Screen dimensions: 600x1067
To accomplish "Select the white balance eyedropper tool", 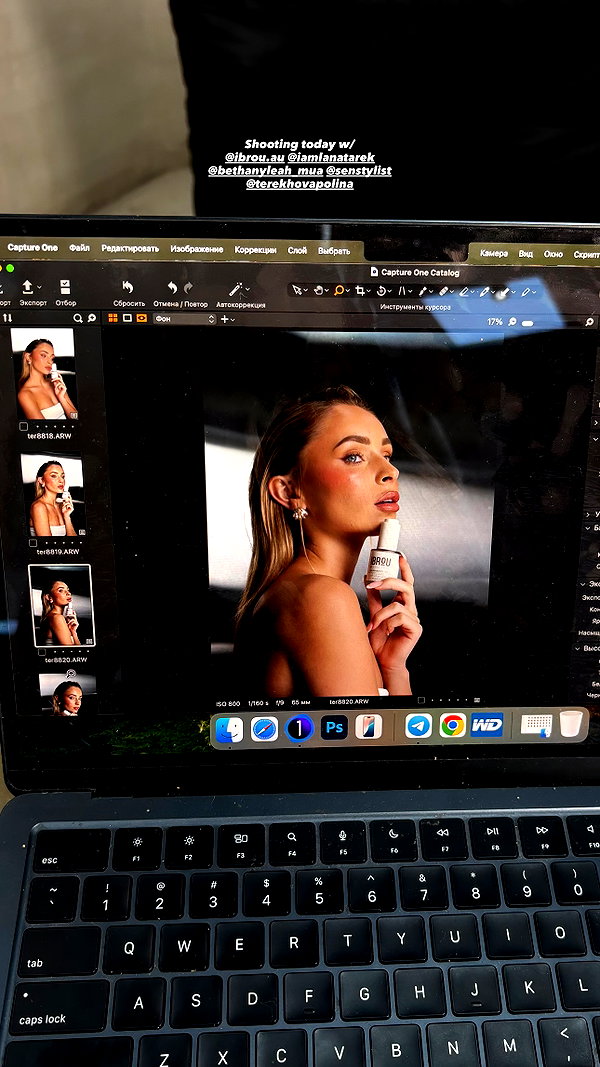I will coord(422,291).
